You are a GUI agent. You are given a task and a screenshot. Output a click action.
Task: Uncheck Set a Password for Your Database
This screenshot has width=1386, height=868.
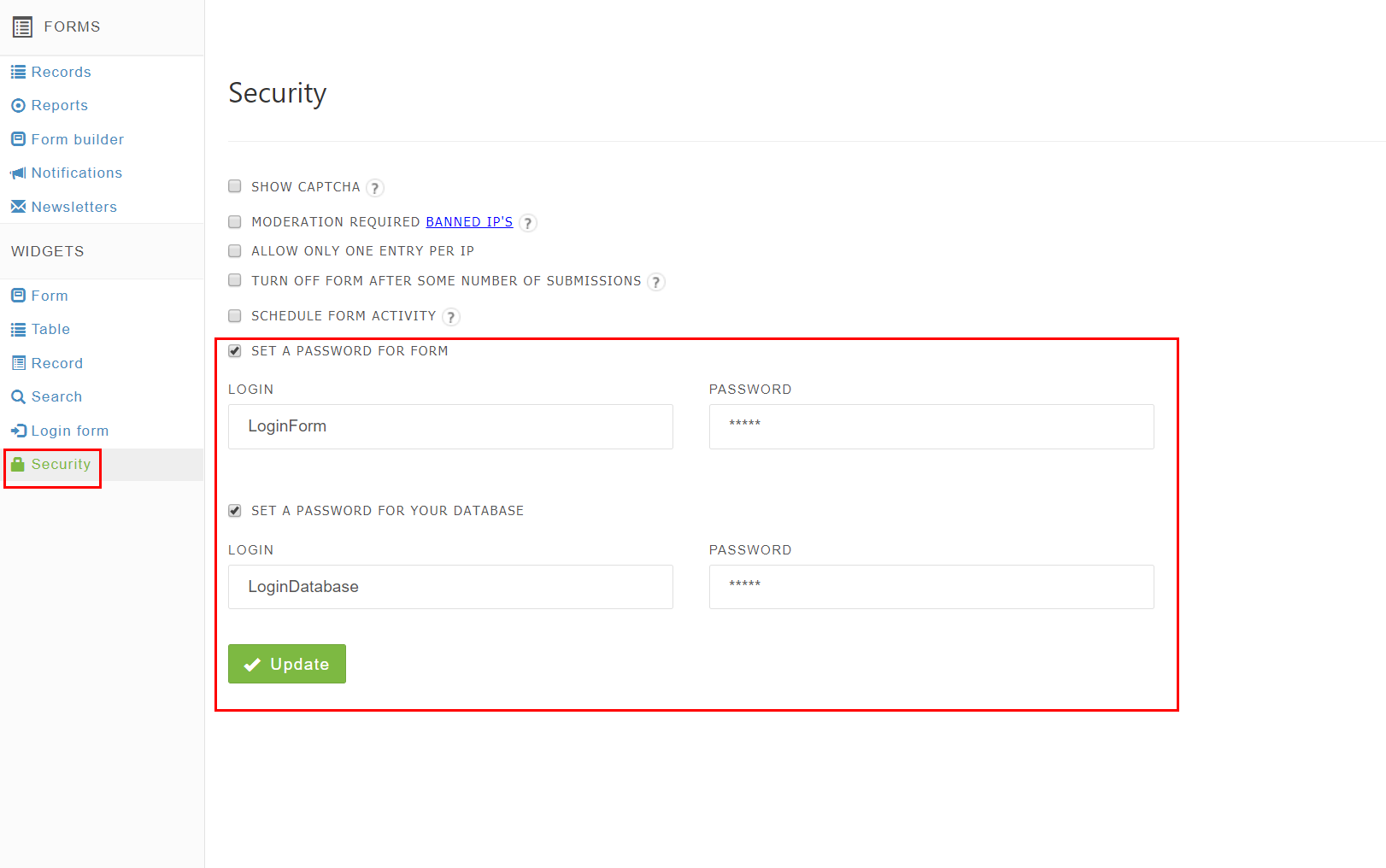pos(235,511)
